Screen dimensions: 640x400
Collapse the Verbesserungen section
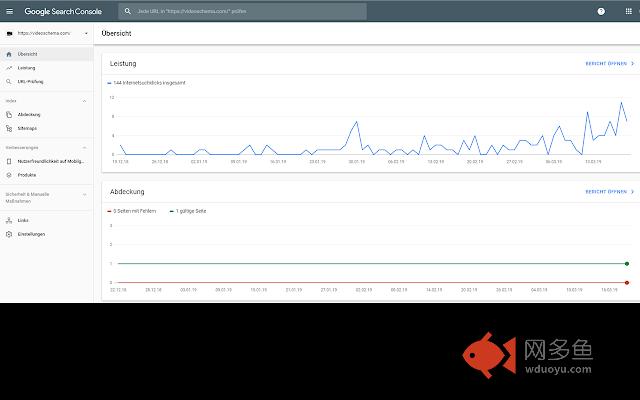coord(84,147)
